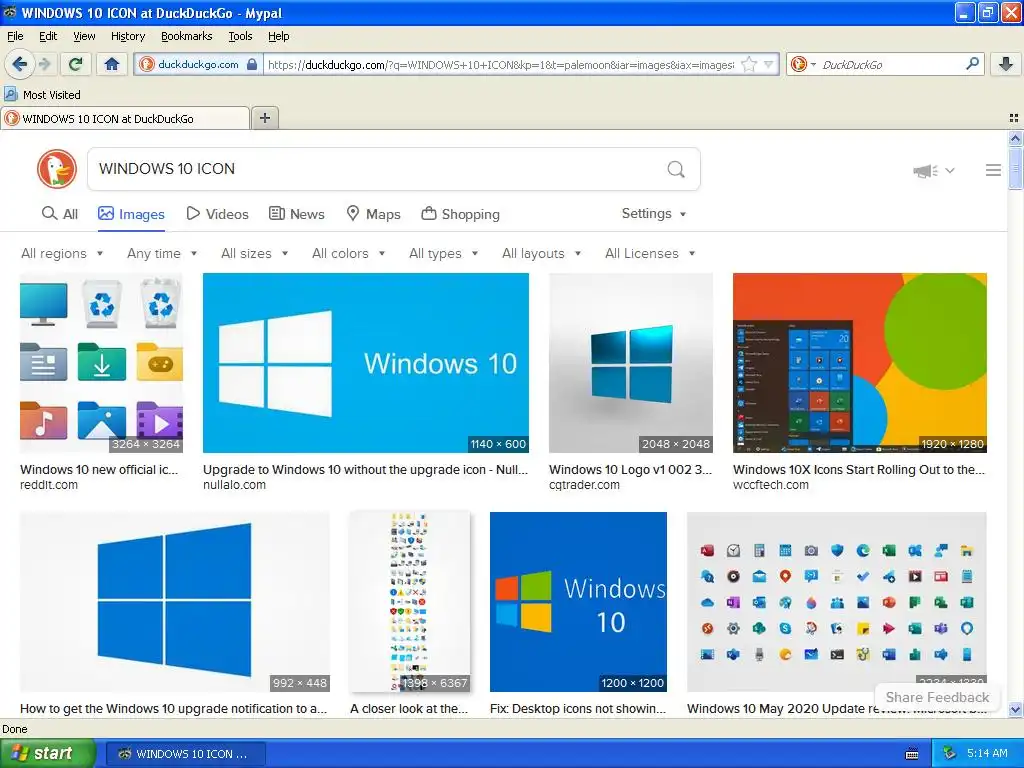Viewport: 1024px width, 768px height.
Task: Open the wccftech.com source link
Action: click(x=771, y=485)
